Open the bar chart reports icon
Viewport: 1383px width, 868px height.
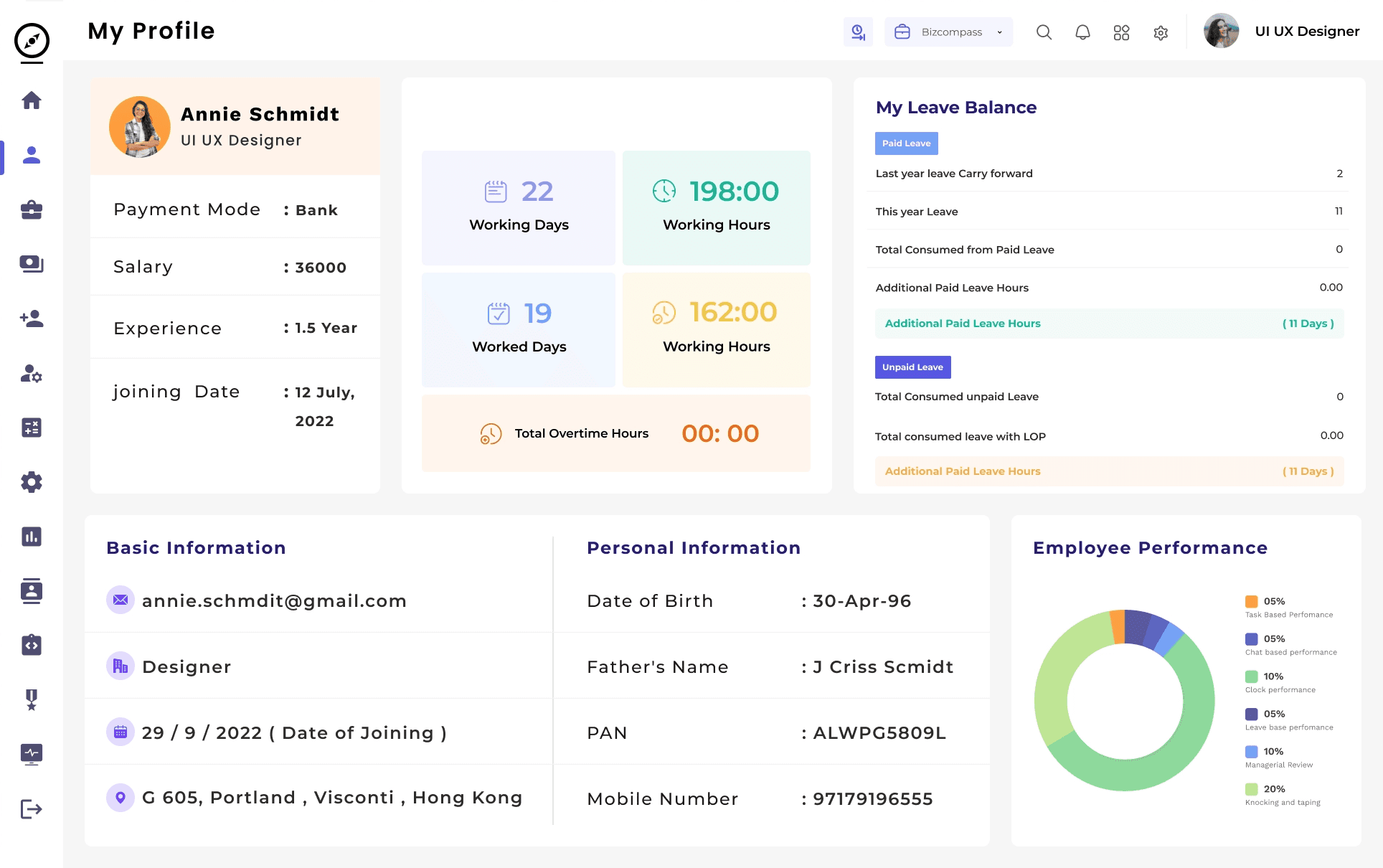pyautogui.click(x=32, y=537)
